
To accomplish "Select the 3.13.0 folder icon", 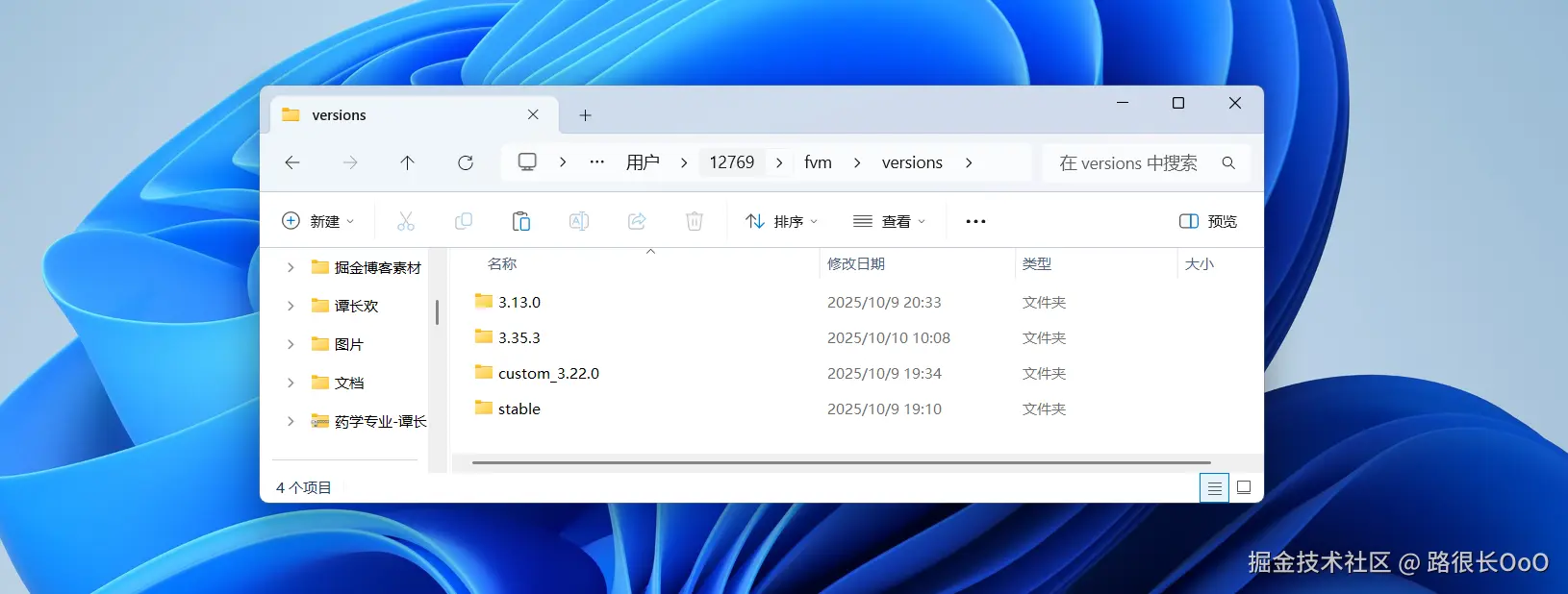I will [484, 302].
